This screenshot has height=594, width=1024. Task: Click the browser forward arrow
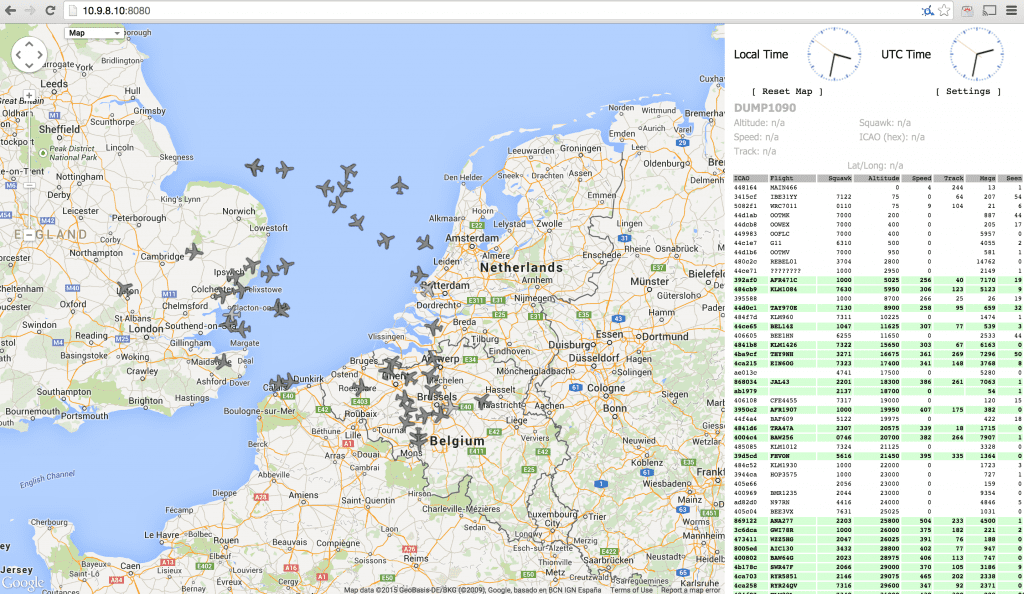[30, 10]
